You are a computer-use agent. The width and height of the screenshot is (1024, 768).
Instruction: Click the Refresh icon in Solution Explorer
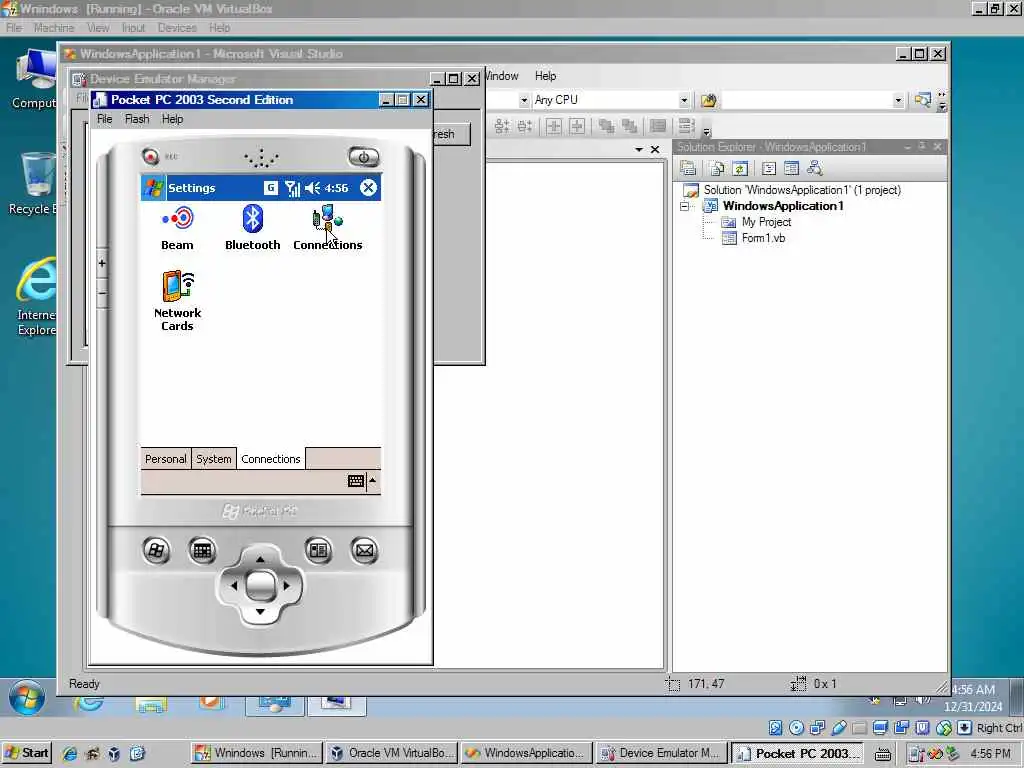coord(740,168)
